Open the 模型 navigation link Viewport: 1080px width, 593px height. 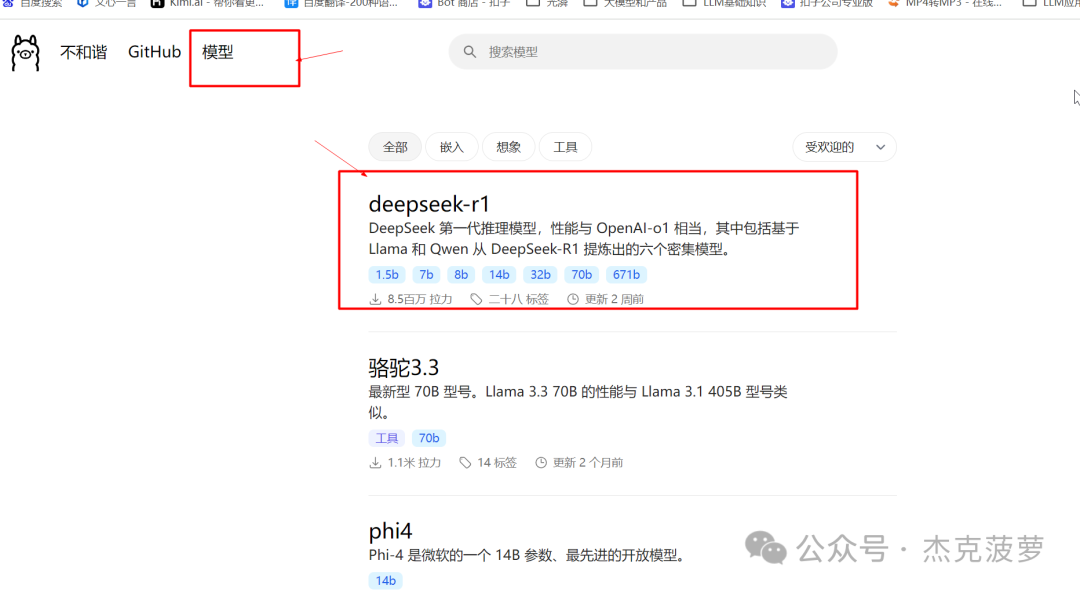point(218,52)
